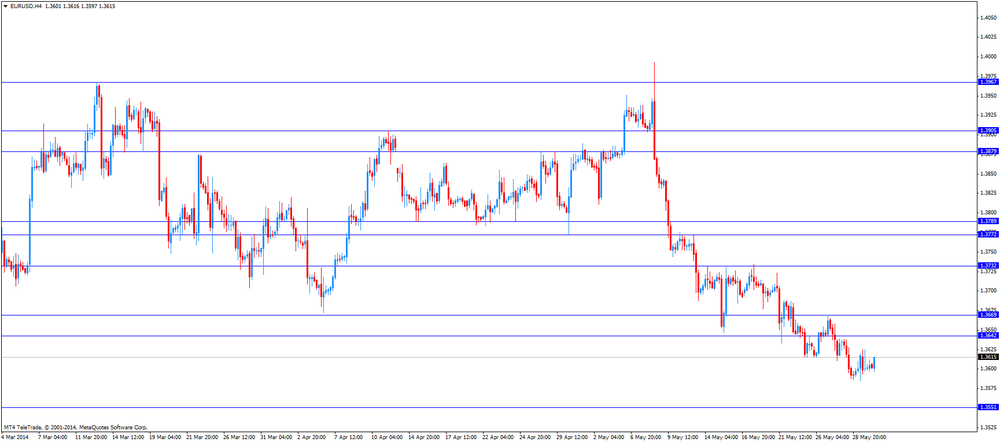Click the 21 Mar 20:00 time label
This screenshot has height=442, width=1000.
203,438
